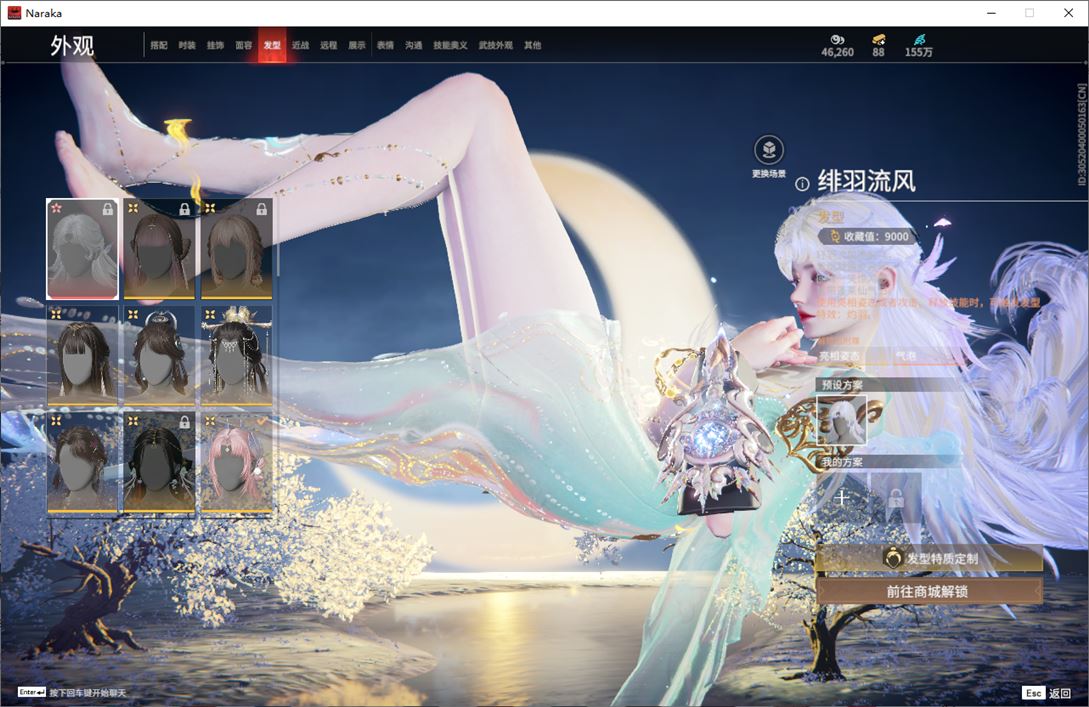Select the brown updo hairstyle in bottom-left
This screenshot has width=1089, height=707.
[83, 462]
